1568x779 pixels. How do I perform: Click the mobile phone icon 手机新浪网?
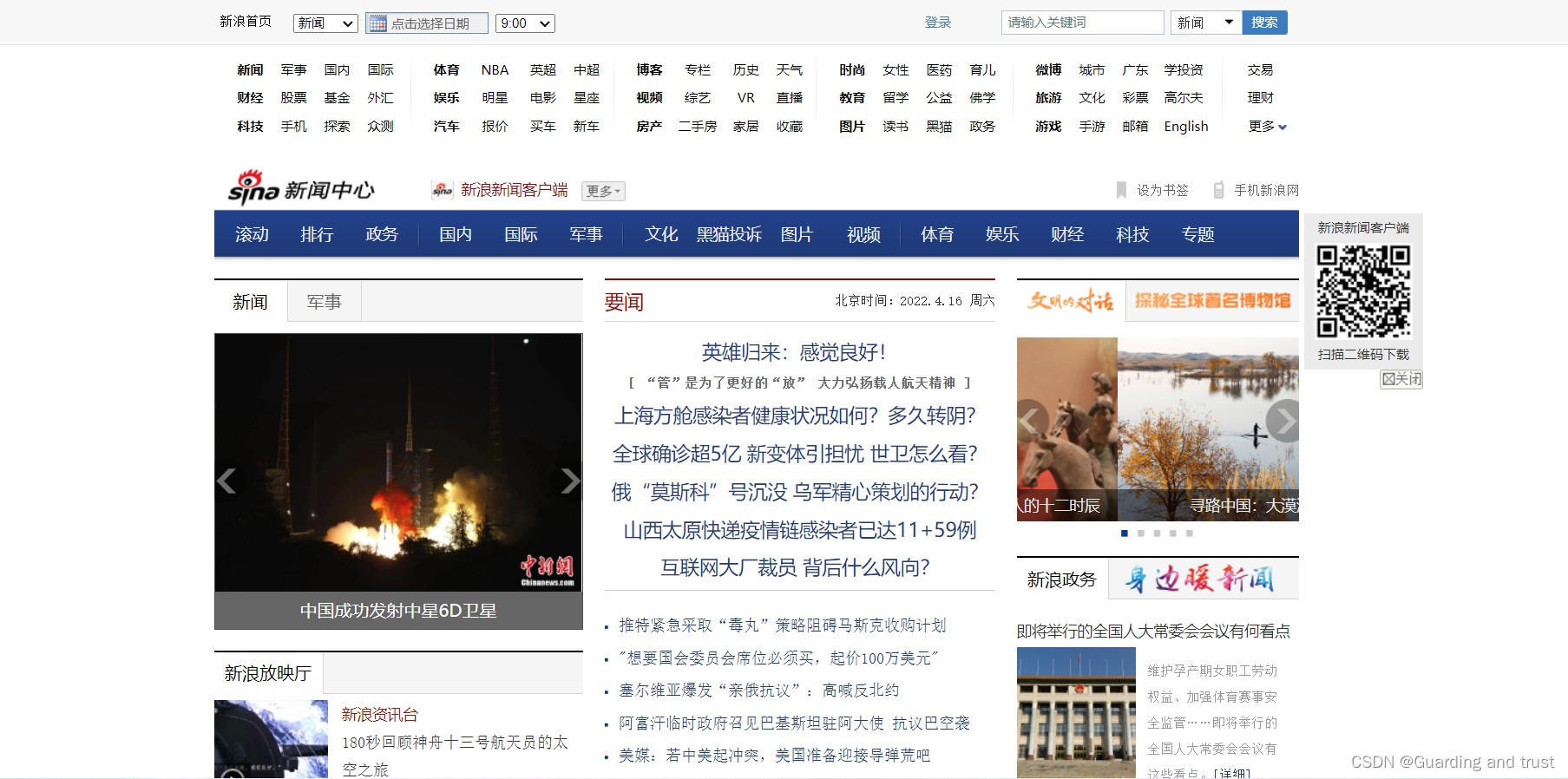coord(1218,190)
